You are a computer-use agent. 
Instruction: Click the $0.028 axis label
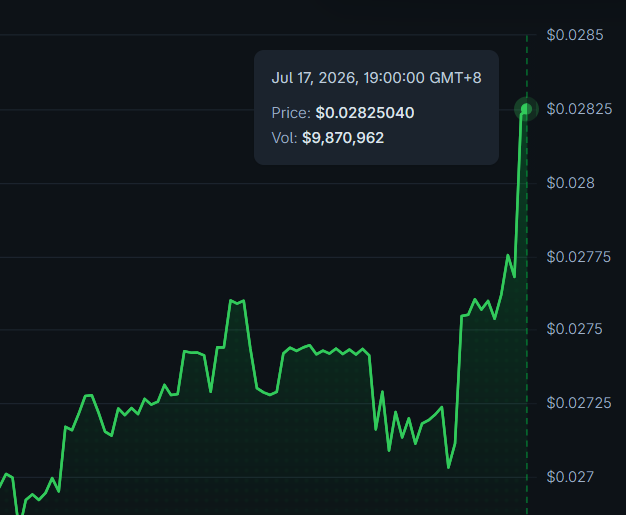[571, 183]
